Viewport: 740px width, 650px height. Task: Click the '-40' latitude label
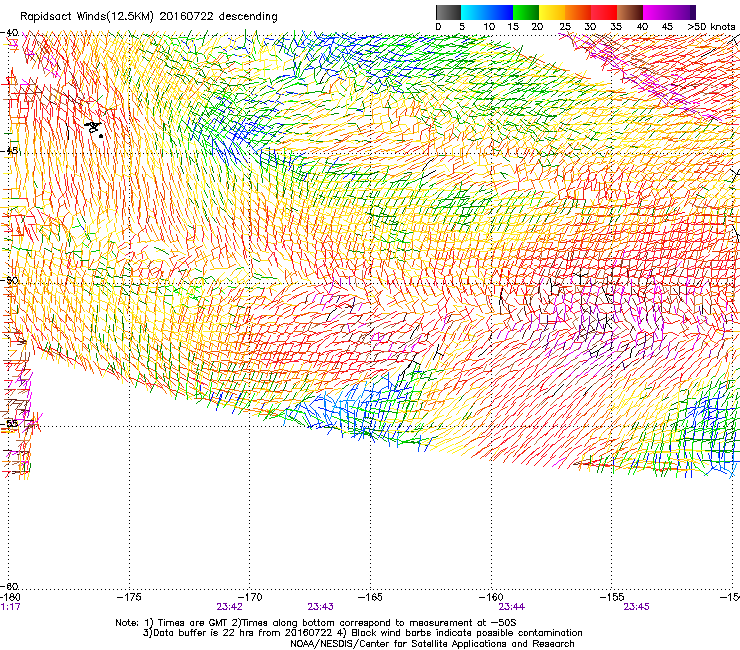pyautogui.click(x=10, y=33)
